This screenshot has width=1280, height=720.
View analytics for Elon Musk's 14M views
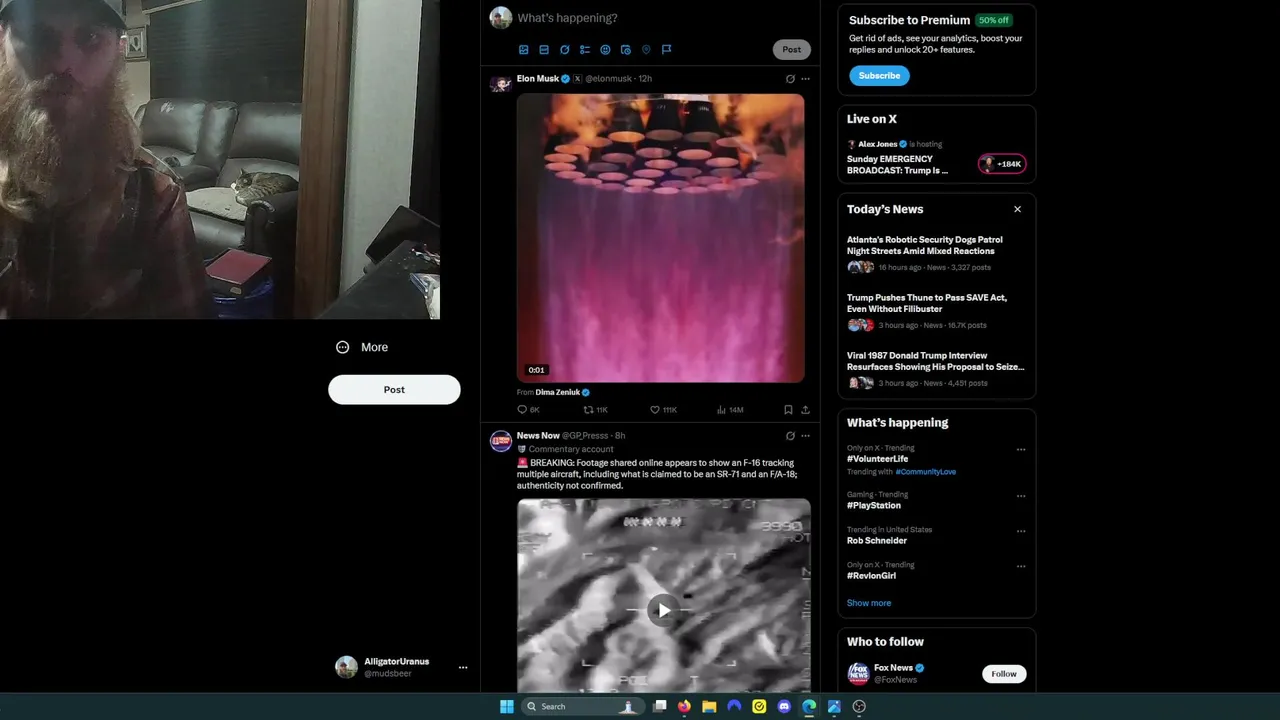tap(730, 410)
